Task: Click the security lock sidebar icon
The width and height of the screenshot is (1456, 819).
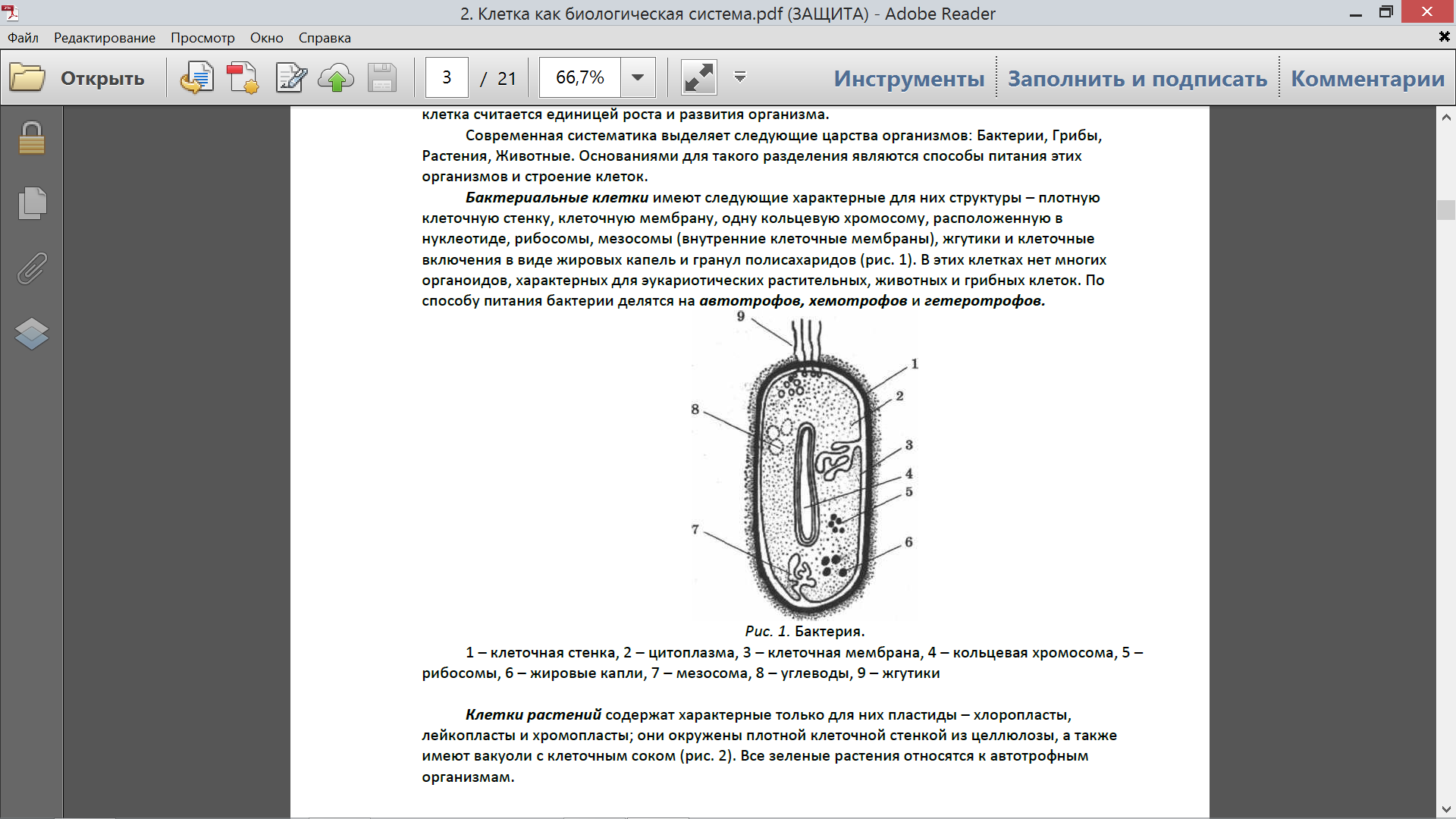Action: (32, 138)
